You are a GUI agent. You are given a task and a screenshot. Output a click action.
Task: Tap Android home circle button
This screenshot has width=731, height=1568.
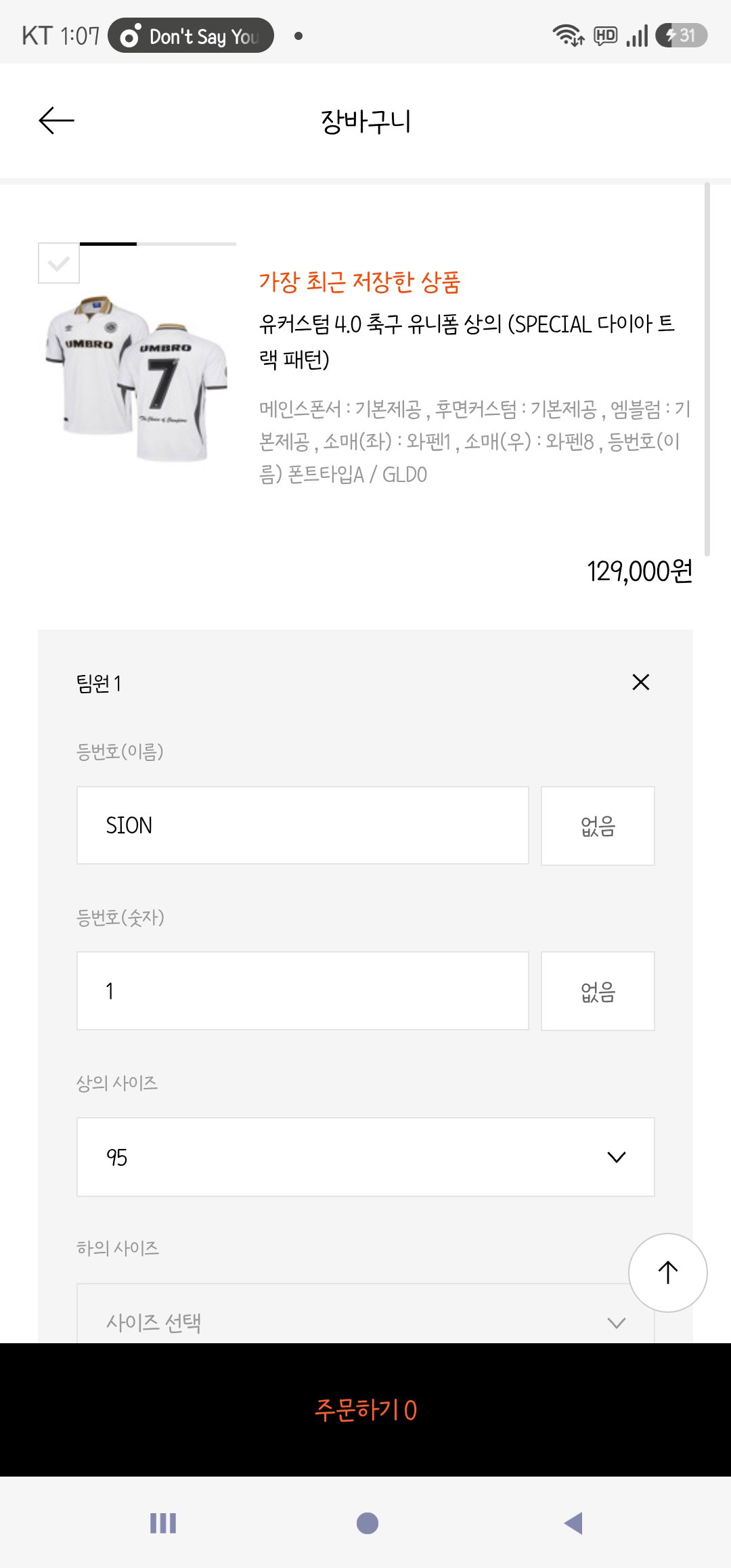coord(367,1523)
